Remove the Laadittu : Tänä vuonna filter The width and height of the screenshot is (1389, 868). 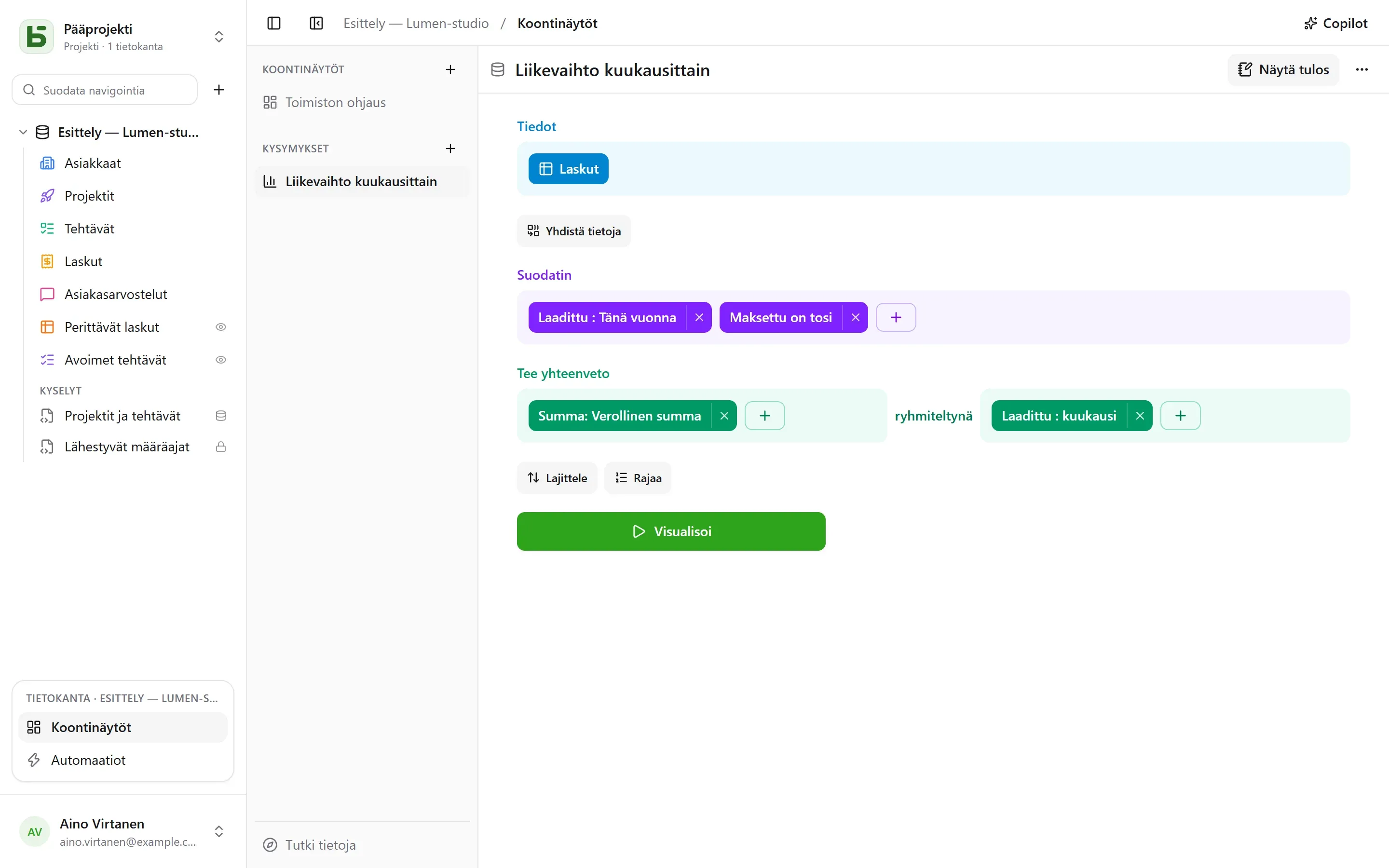coord(699,317)
